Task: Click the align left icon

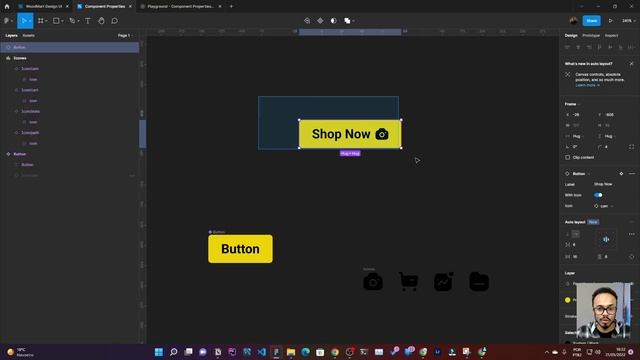Action: (x=567, y=47)
